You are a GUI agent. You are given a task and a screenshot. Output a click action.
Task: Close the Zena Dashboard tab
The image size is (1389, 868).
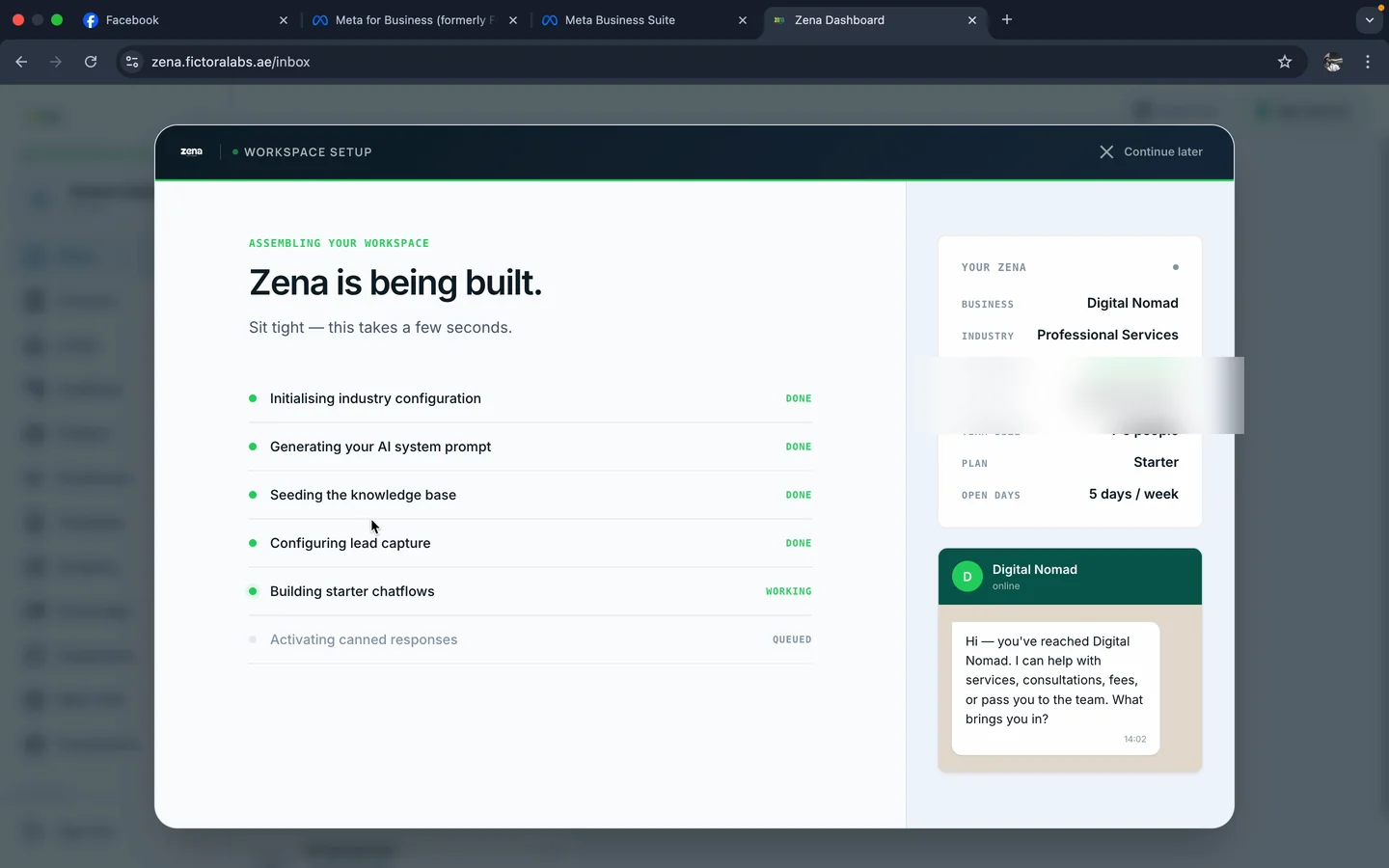[x=971, y=19]
